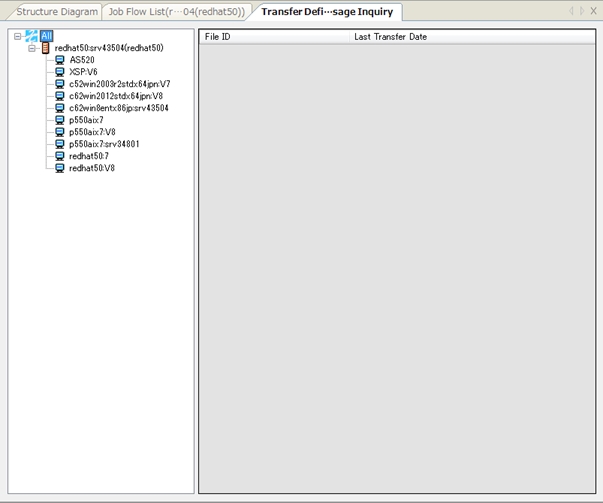Close the current tab with X button
603x503 pixels.
pyautogui.click(x=593, y=12)
